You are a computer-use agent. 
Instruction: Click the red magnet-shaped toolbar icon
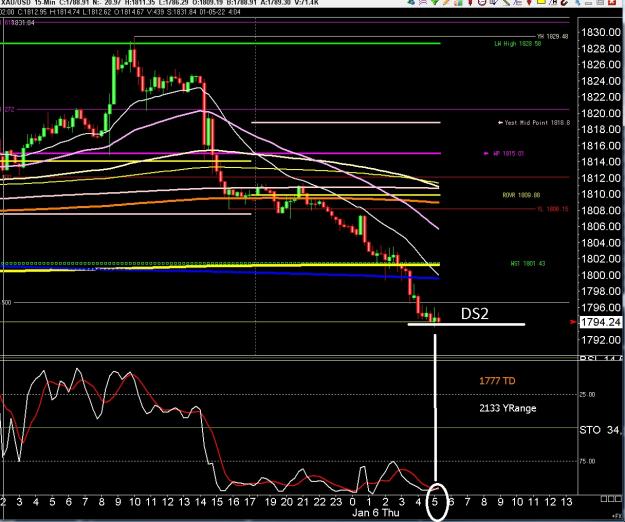564,2
